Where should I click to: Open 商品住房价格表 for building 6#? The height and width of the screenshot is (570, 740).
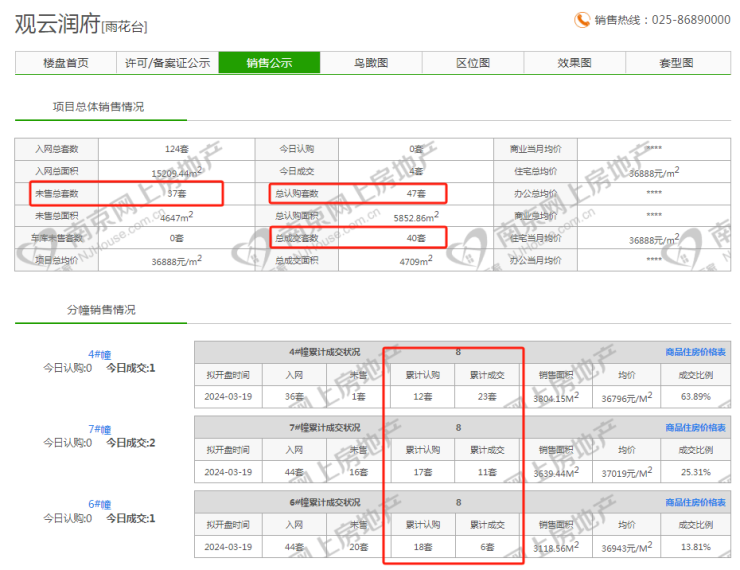695,502
